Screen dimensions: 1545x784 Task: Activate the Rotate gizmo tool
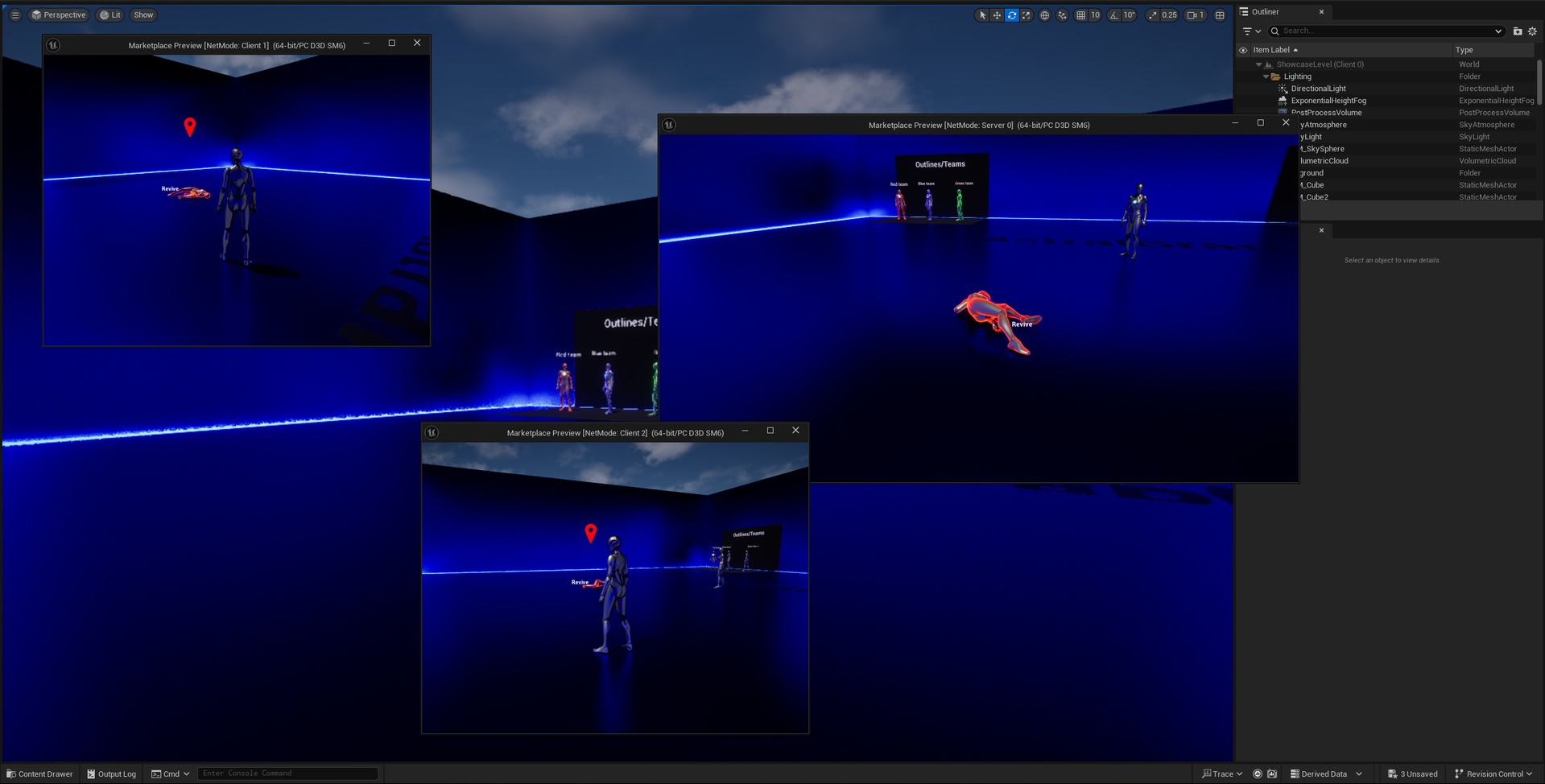[1012, 15]
